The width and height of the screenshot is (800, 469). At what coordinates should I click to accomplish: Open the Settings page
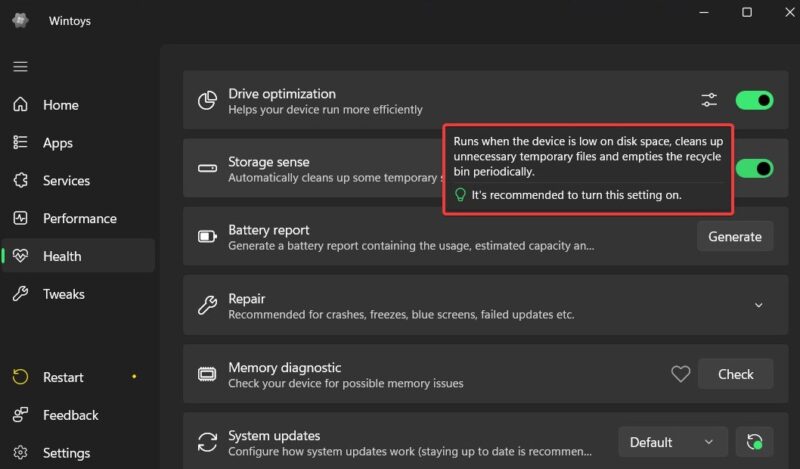[78, 453]
